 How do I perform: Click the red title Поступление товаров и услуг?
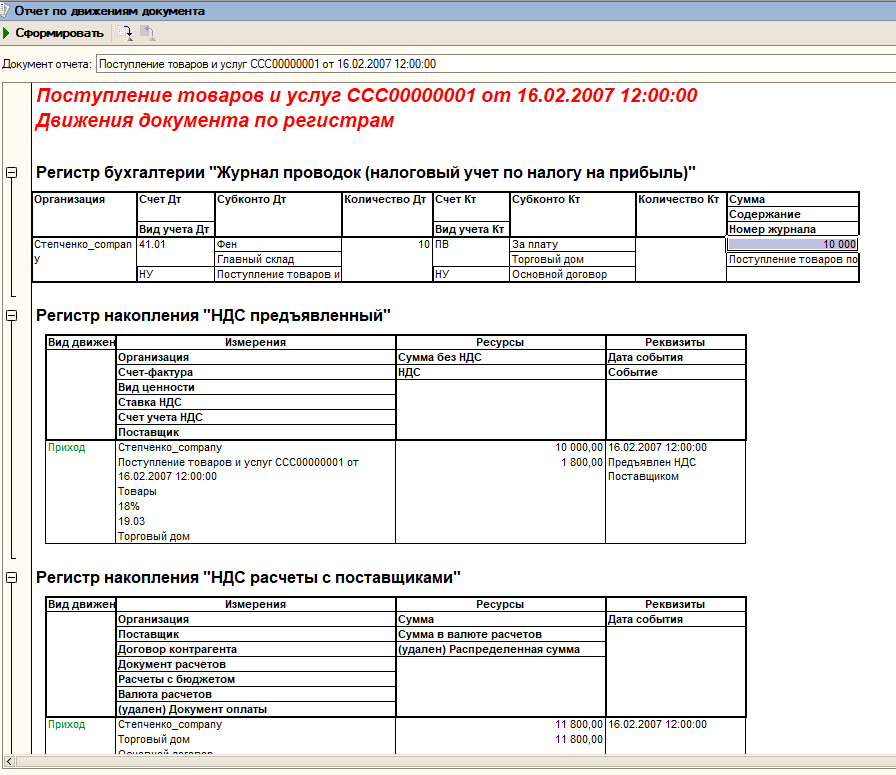coord(367,95)
